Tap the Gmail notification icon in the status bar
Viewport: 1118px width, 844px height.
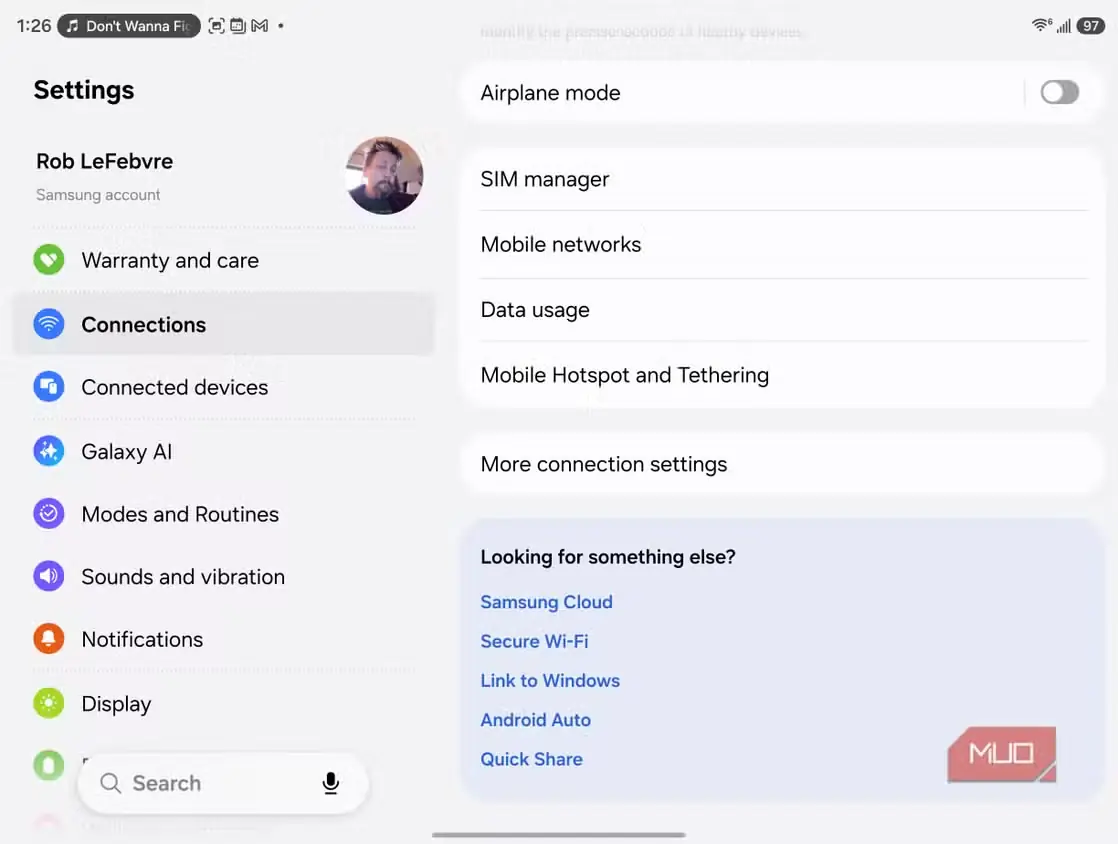(x=260, y=26)
